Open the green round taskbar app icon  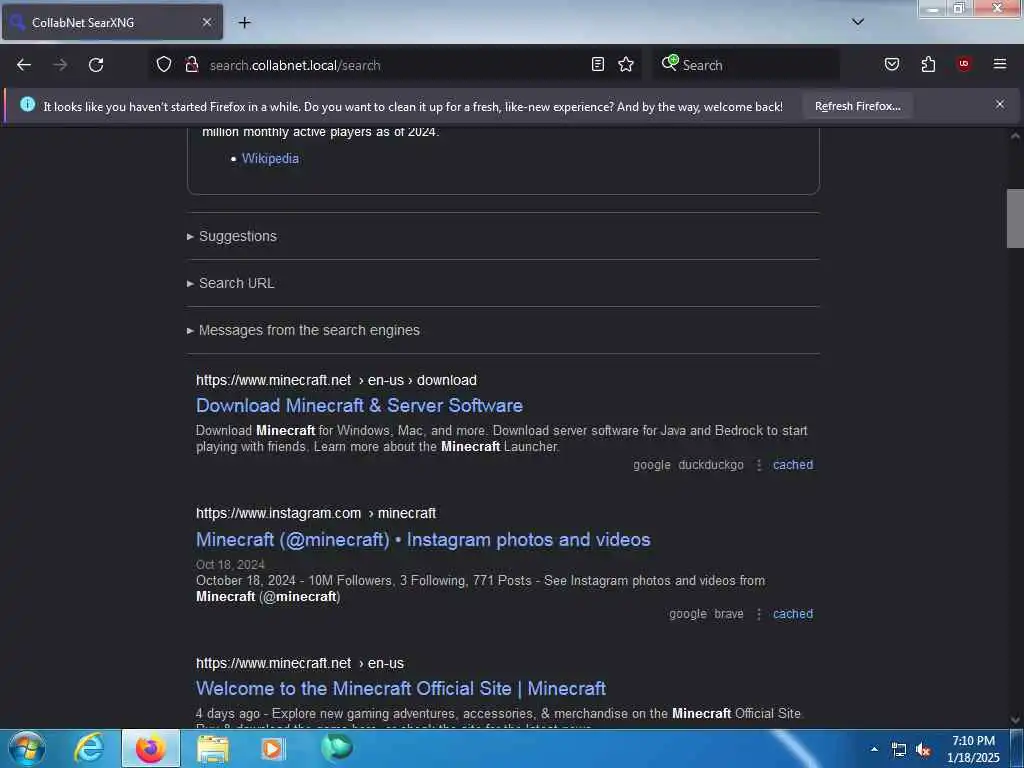[336, 746]
